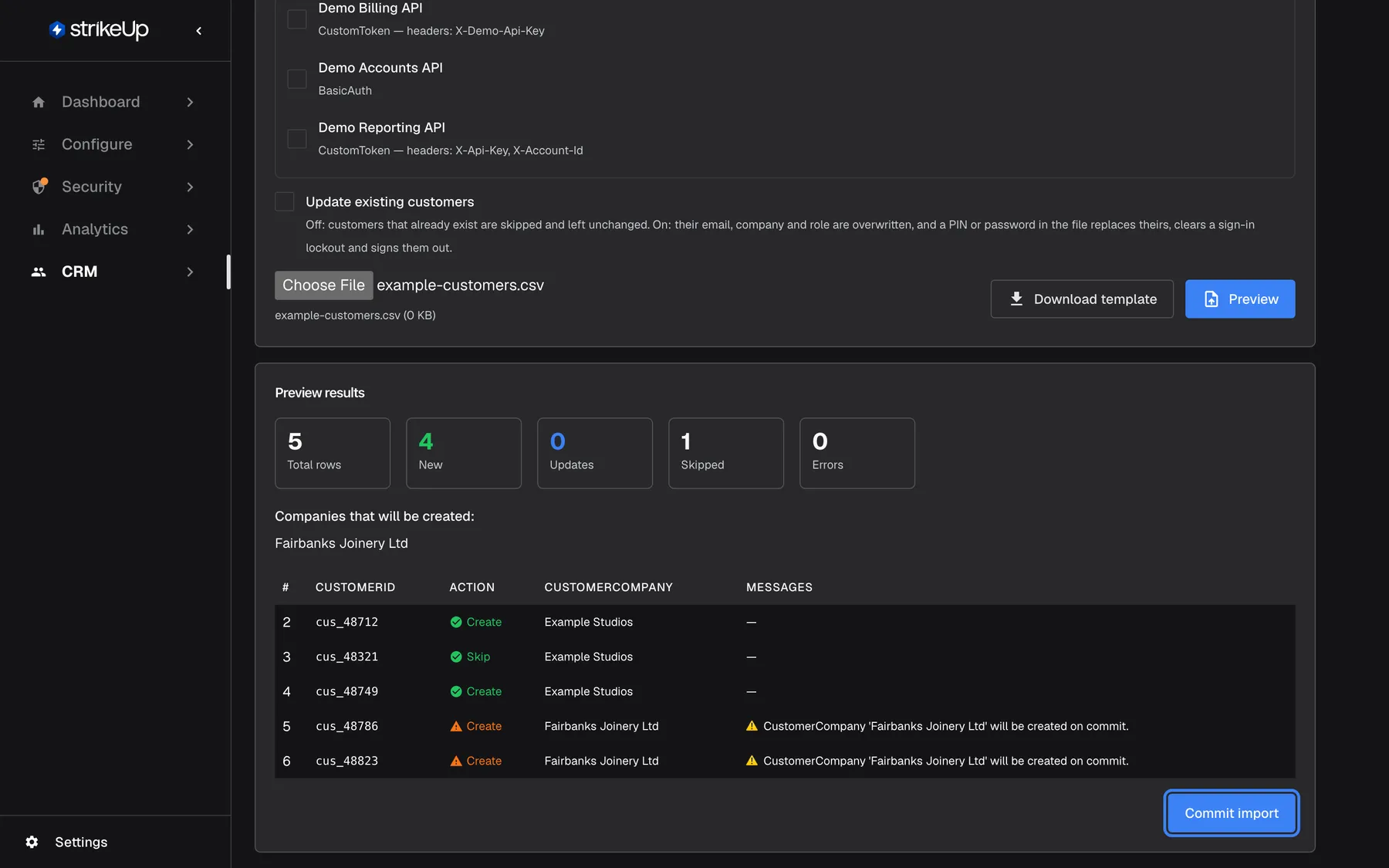Click the orange warning icon beside Create for cus_48786

pyautogui.click(x=456, y=726)
